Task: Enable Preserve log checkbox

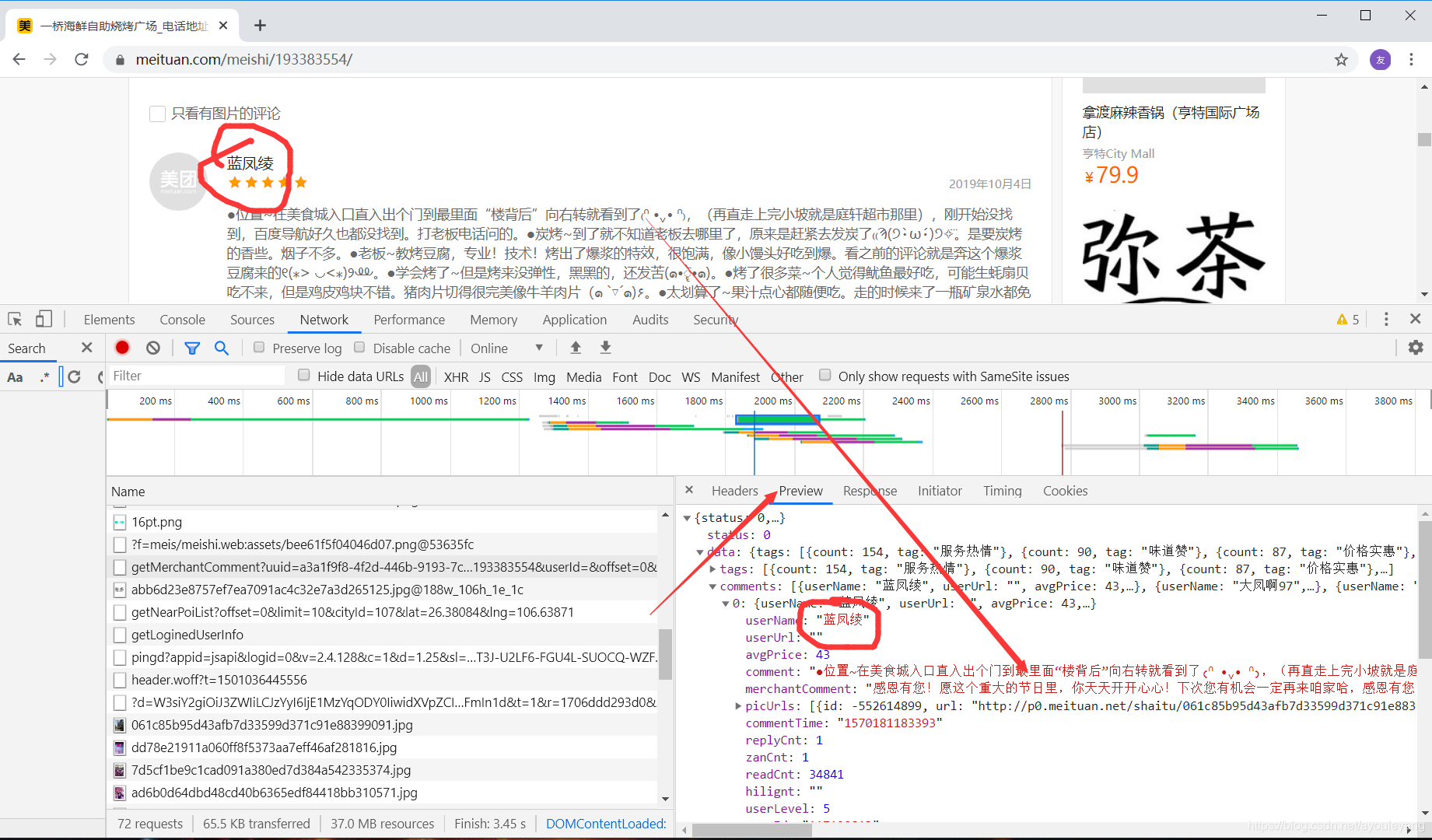Action: [x=259, y=348]
